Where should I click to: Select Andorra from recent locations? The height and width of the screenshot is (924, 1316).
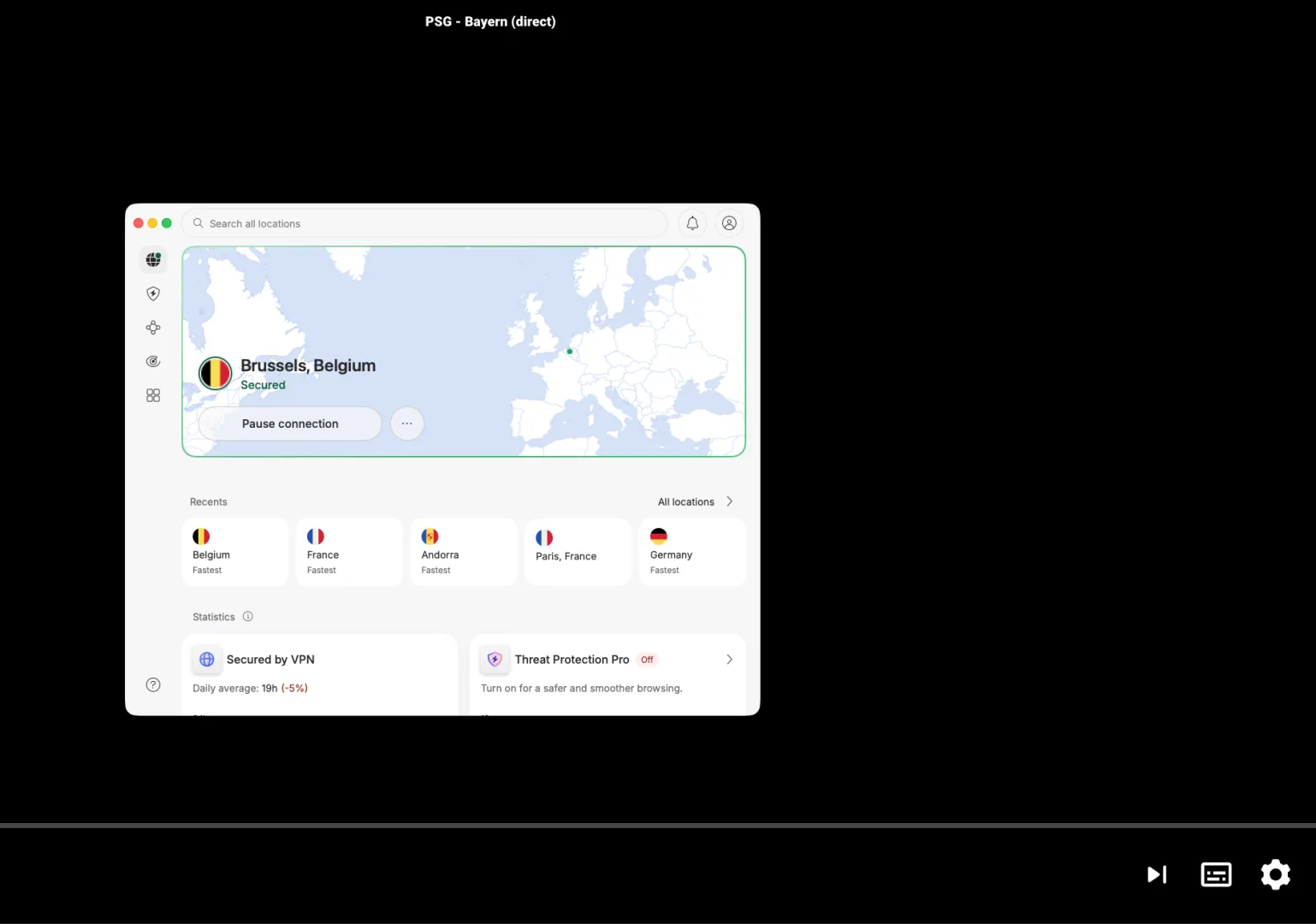tap(463, 553)
